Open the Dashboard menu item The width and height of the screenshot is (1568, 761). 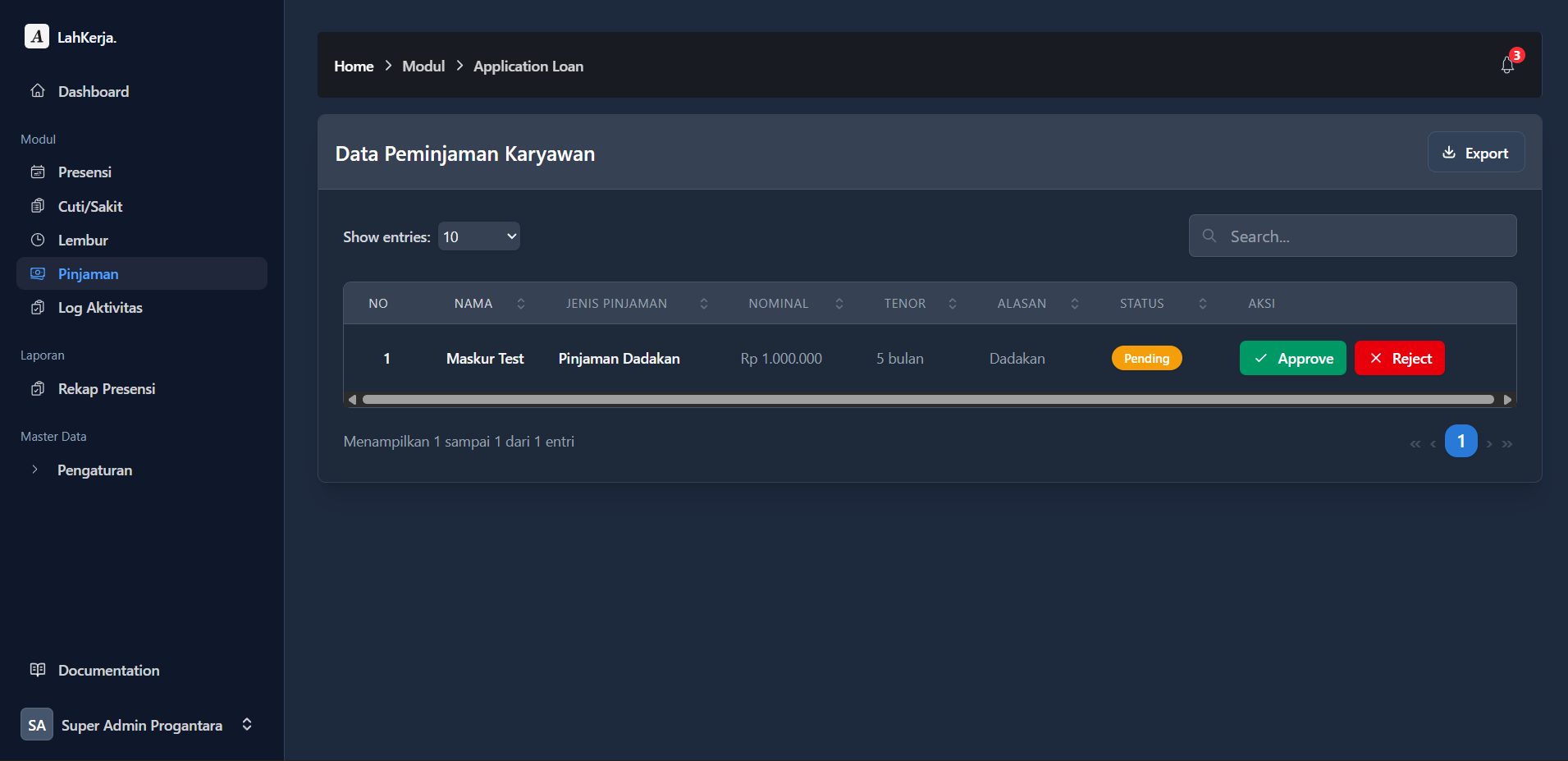click(x=93, y=91)
